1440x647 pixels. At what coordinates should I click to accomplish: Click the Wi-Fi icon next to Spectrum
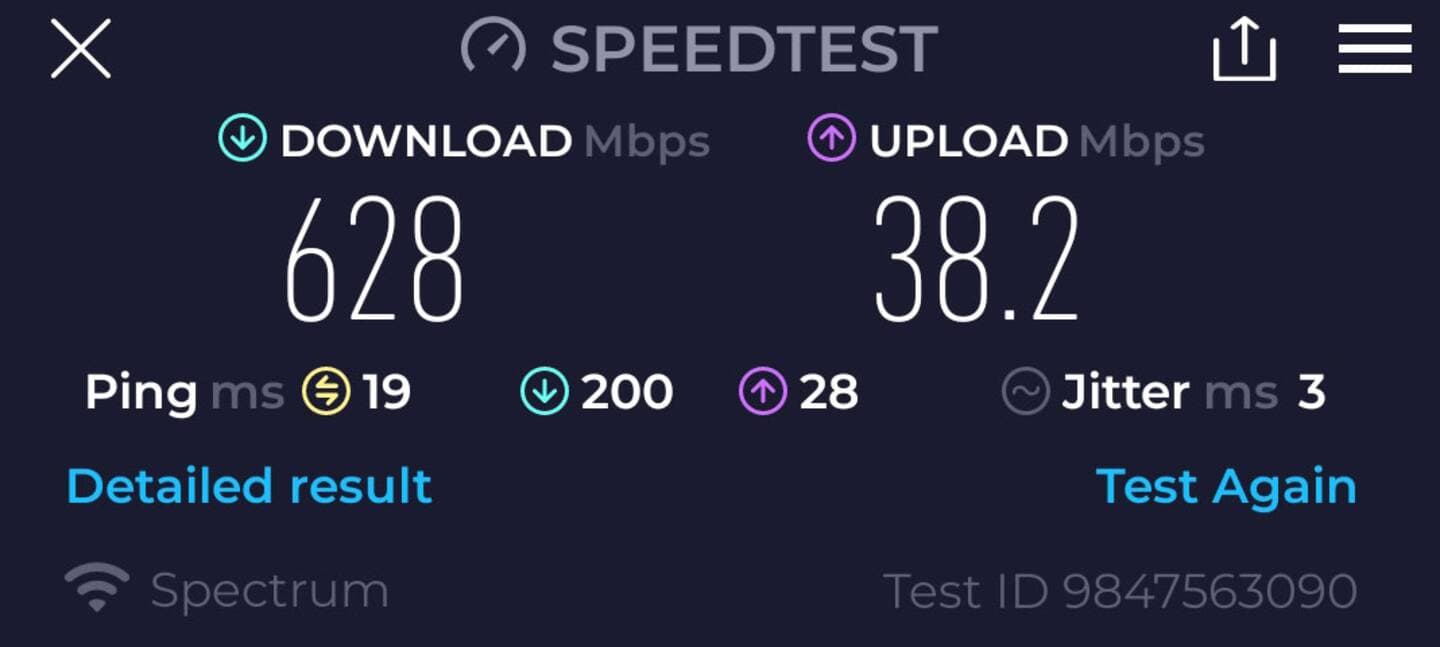[97, 588]
